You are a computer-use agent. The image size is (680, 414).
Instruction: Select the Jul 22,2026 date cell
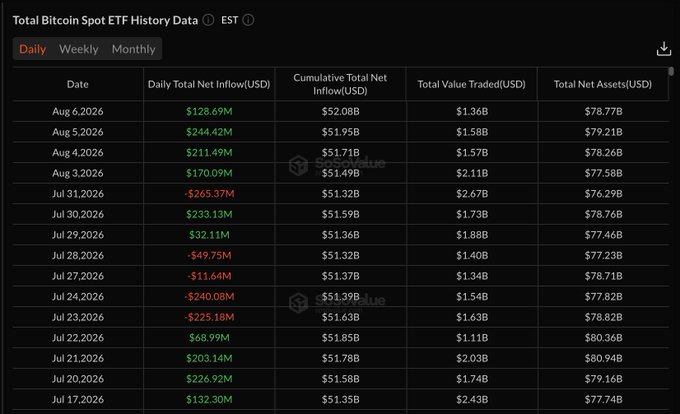tap(78, 338)
